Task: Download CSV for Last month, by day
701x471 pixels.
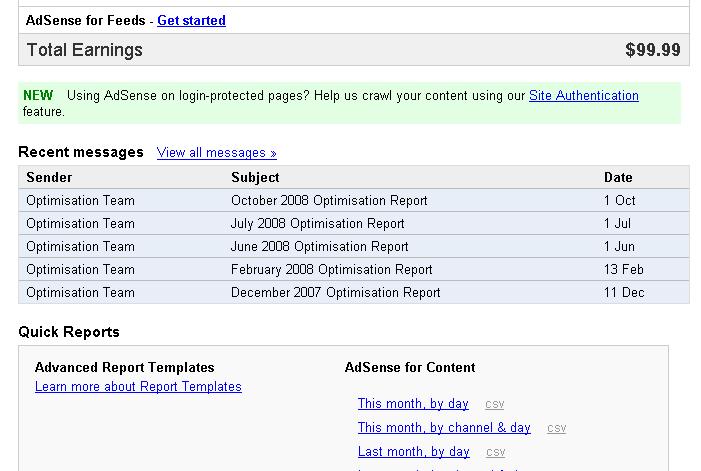Action: (494, 453)
